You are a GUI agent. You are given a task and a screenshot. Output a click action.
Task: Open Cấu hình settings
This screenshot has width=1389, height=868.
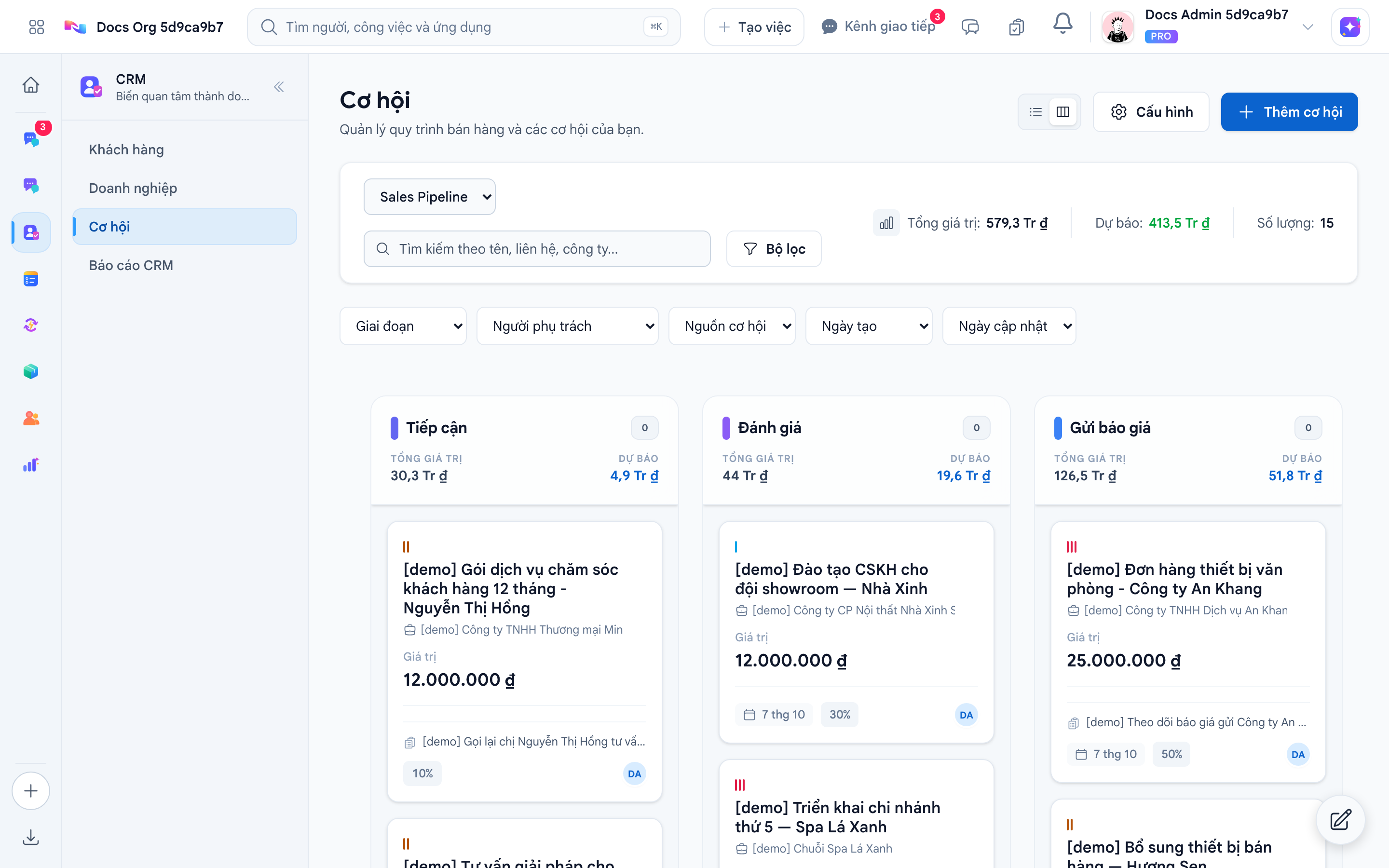(x=1151, y=112)
